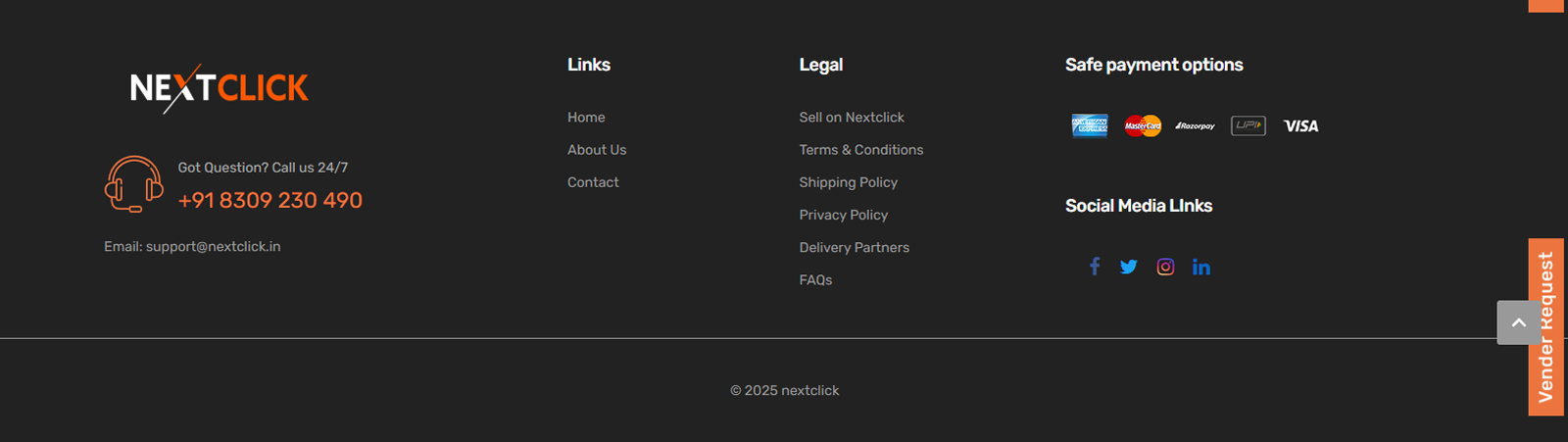Click the American Express payment icon
1568x442 pixels.
coord(1090,125)
